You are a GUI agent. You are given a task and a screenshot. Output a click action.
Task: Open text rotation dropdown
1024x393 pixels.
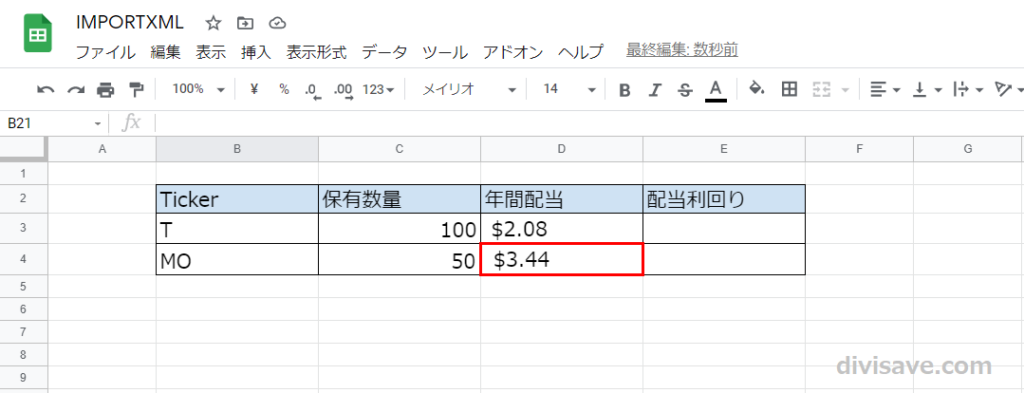coord(1008,89)
